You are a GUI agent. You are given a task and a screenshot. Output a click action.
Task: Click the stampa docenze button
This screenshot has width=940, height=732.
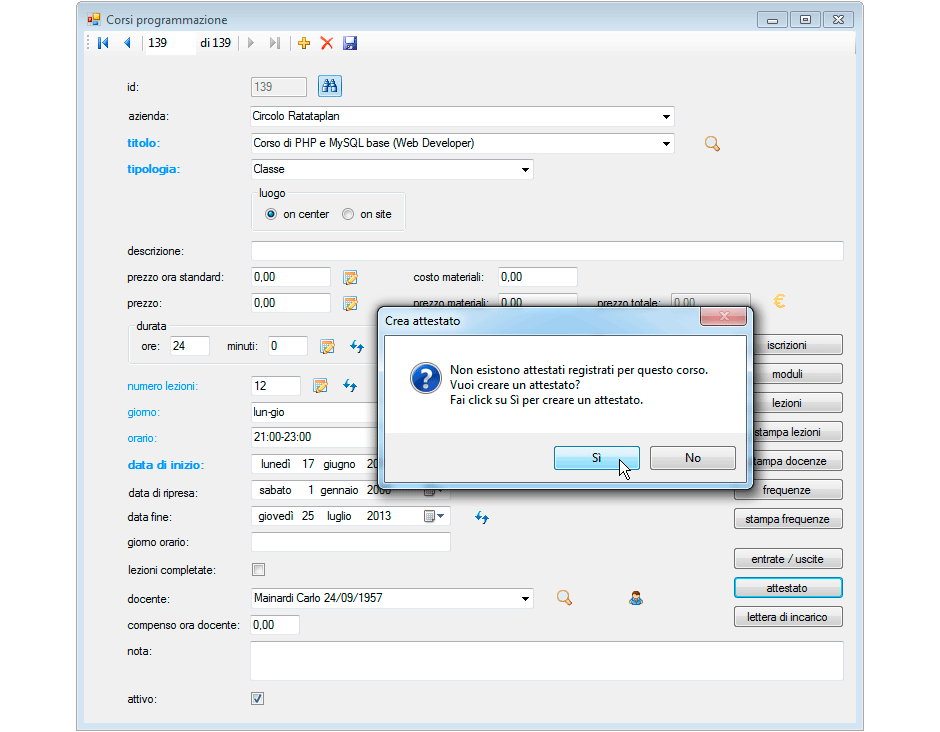coord(788,461)
